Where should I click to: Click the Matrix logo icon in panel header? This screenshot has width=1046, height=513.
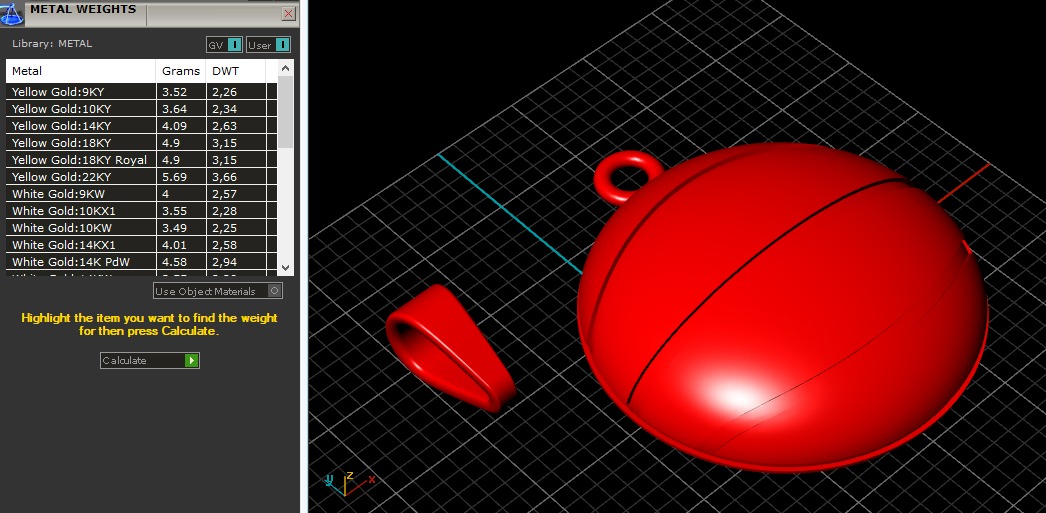(11, 13)
